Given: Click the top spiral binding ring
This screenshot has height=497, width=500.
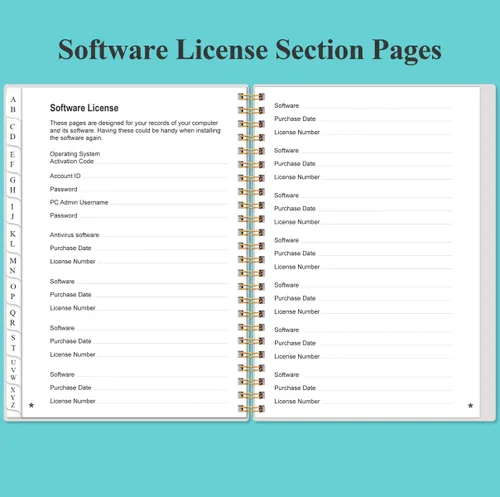Looking at the screenshot, I should [251, 97].
